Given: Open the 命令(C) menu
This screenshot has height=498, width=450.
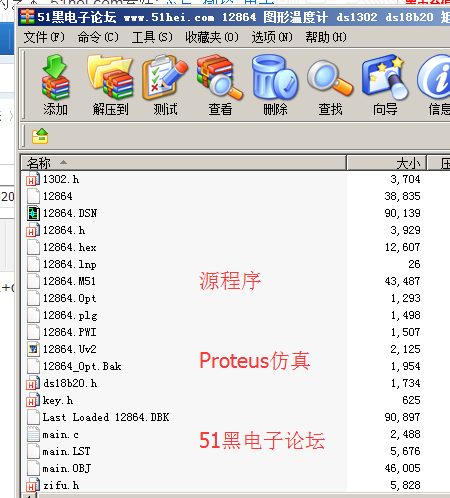Looking at the screenshot, I should (x=98, y=37).
